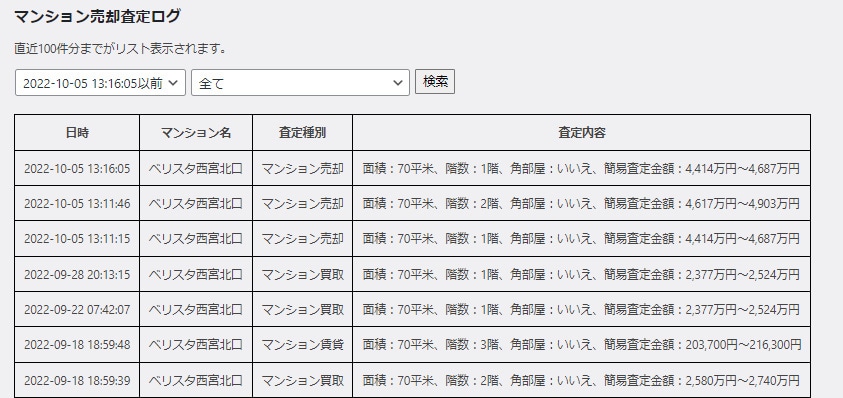This screenshot has width=843, height=398.
Task: Click マンション買取 in the 2022-09-22 row
Action: [302, 309]
